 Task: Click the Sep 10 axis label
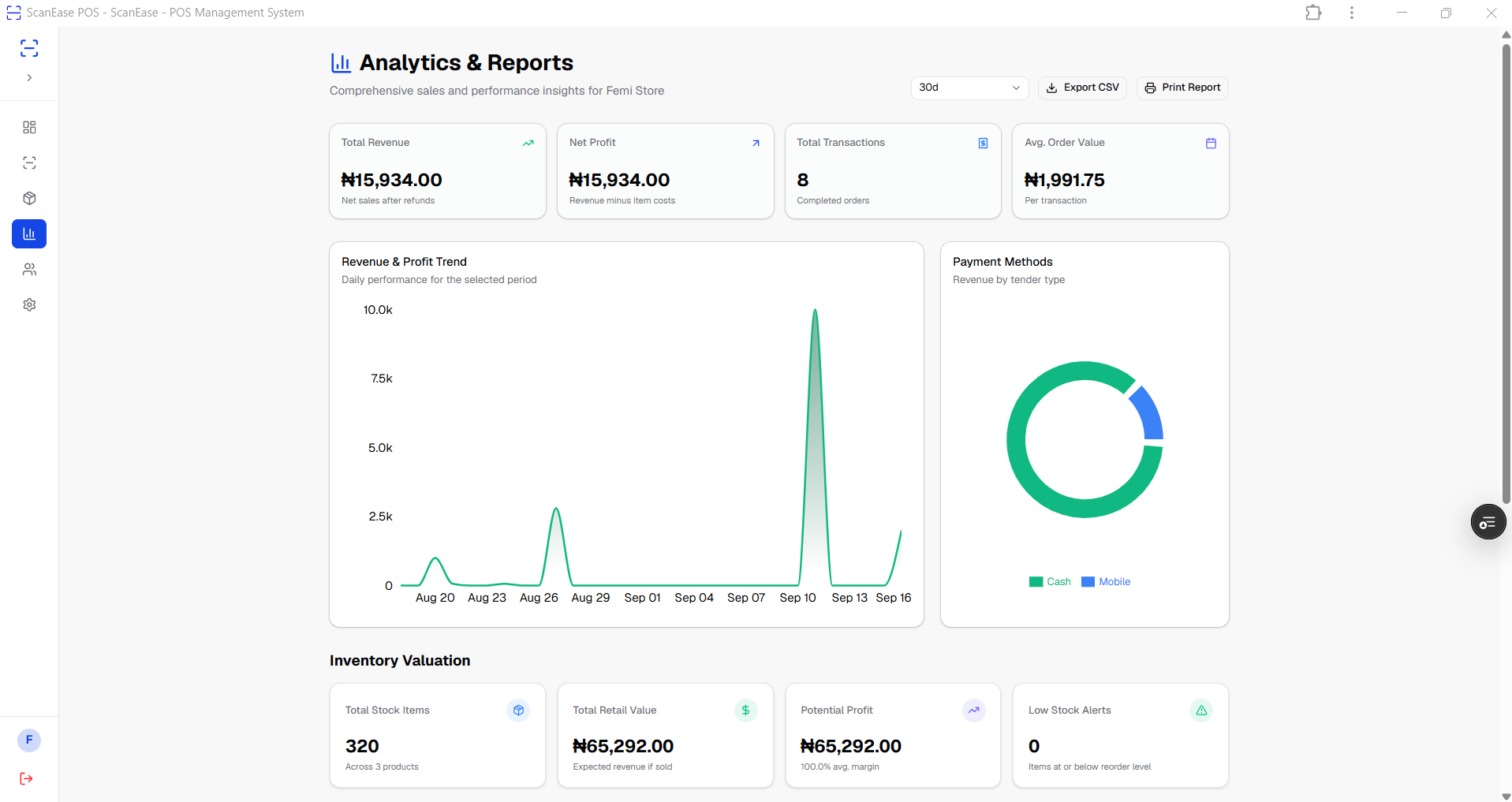pos(797,598)
